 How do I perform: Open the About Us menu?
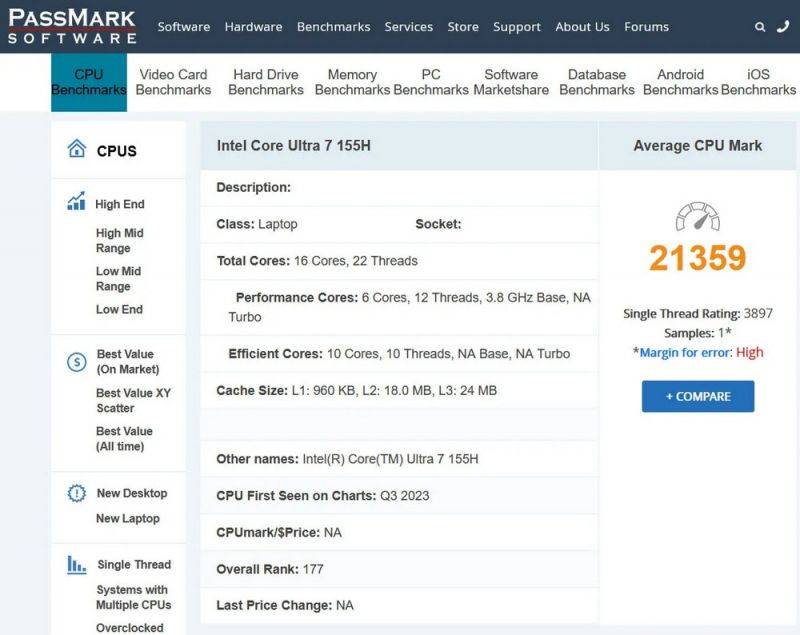pyautogui.click(x=582, y=27)
